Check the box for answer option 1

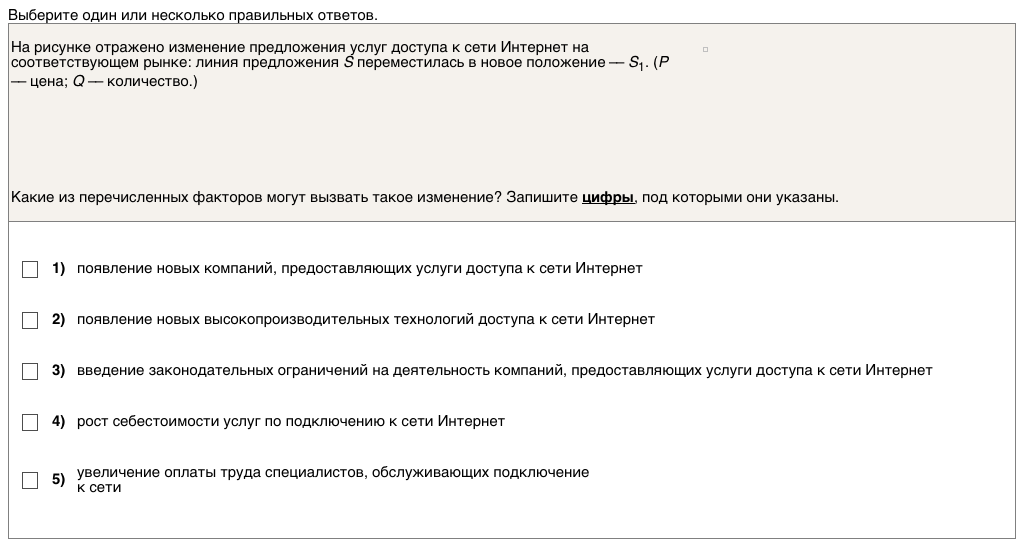pyautogui.click(x=30, y=269)
